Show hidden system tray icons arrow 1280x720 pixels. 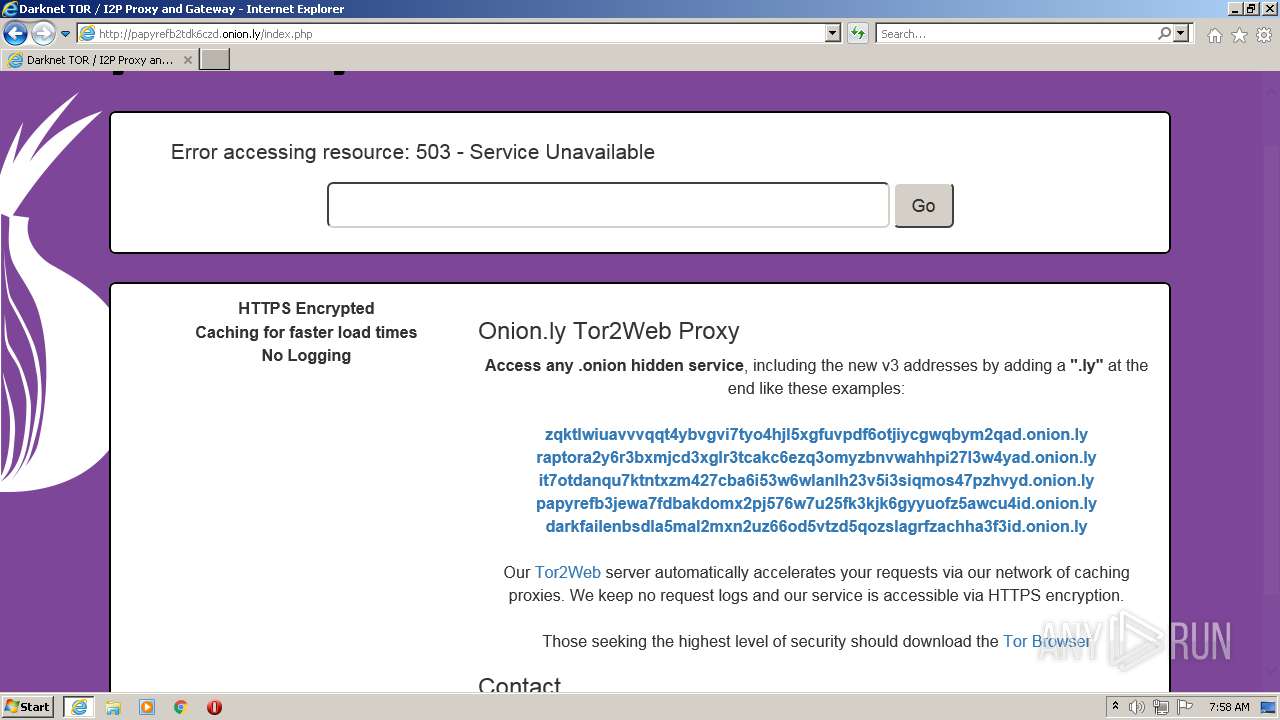coord(1115,707)
